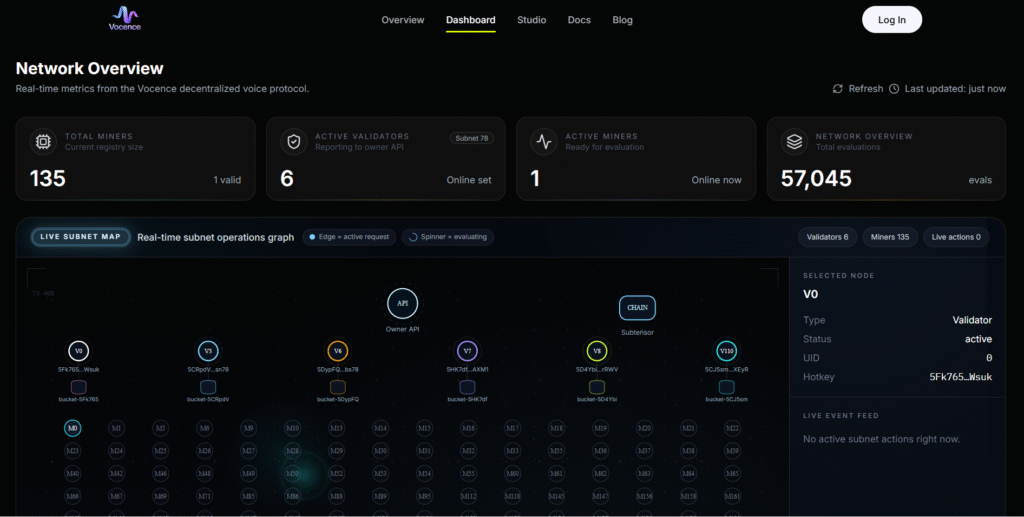Click the Refresh circular arrows icon
Viewport: 1024px width, 517px height.
(837, 89)
